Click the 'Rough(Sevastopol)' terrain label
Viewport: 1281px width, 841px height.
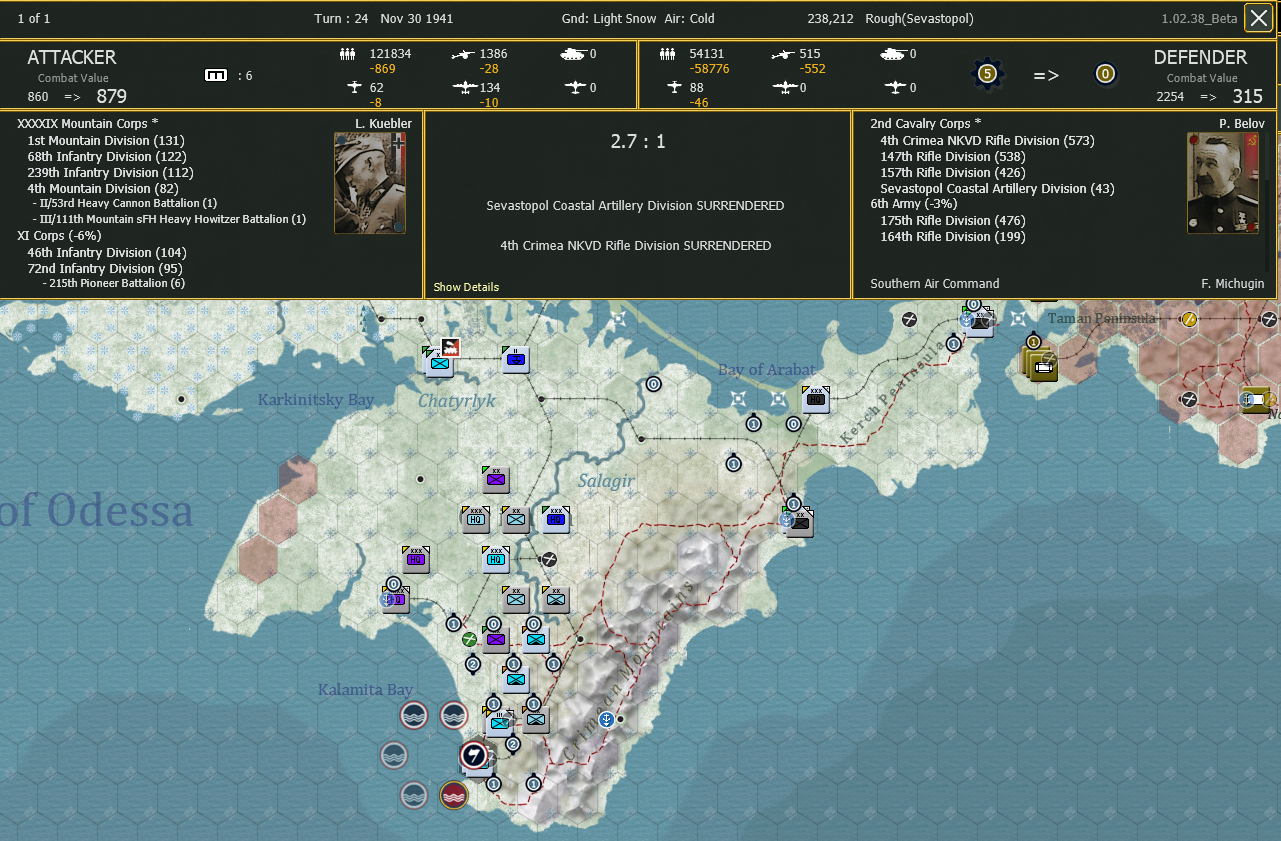point(919,19)
